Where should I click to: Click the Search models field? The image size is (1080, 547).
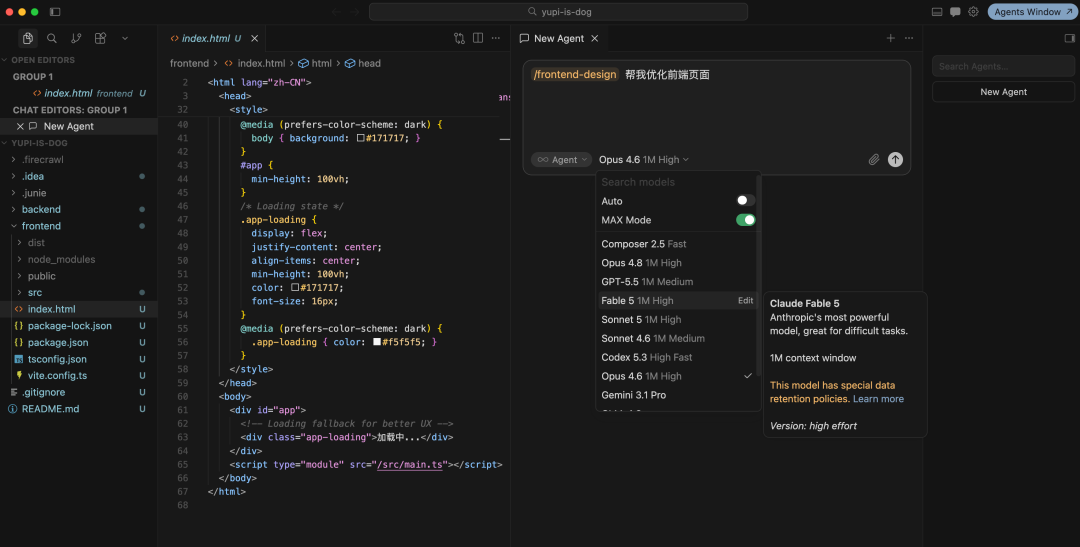tap(675, 182)
